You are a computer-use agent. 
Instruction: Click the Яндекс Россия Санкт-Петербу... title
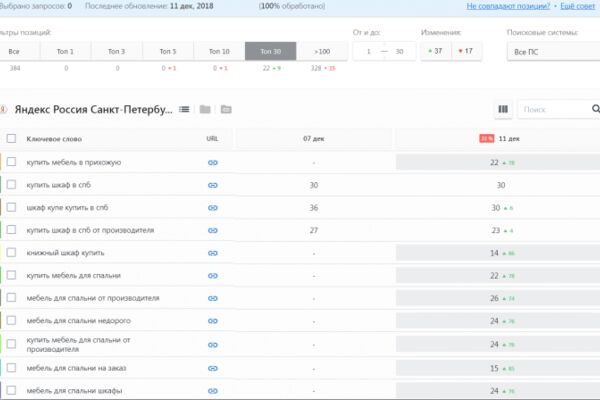(x=93, y=109)
